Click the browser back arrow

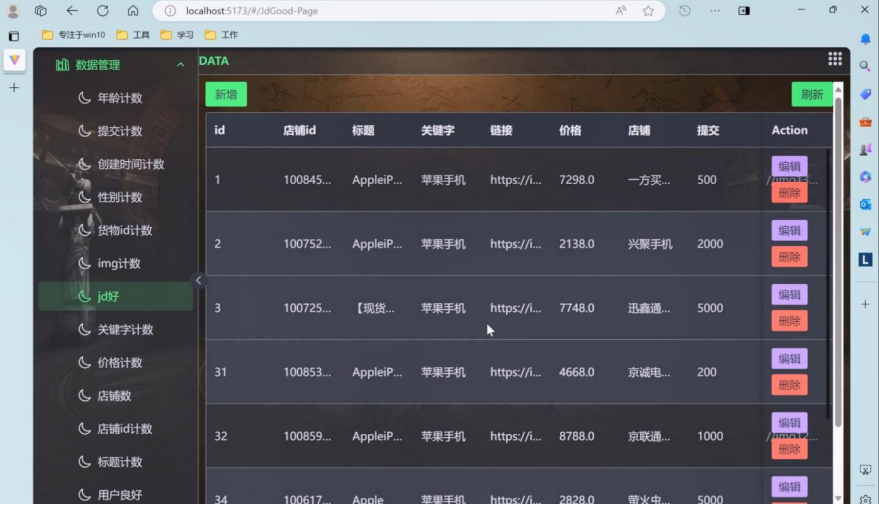[x=72, y=11]
